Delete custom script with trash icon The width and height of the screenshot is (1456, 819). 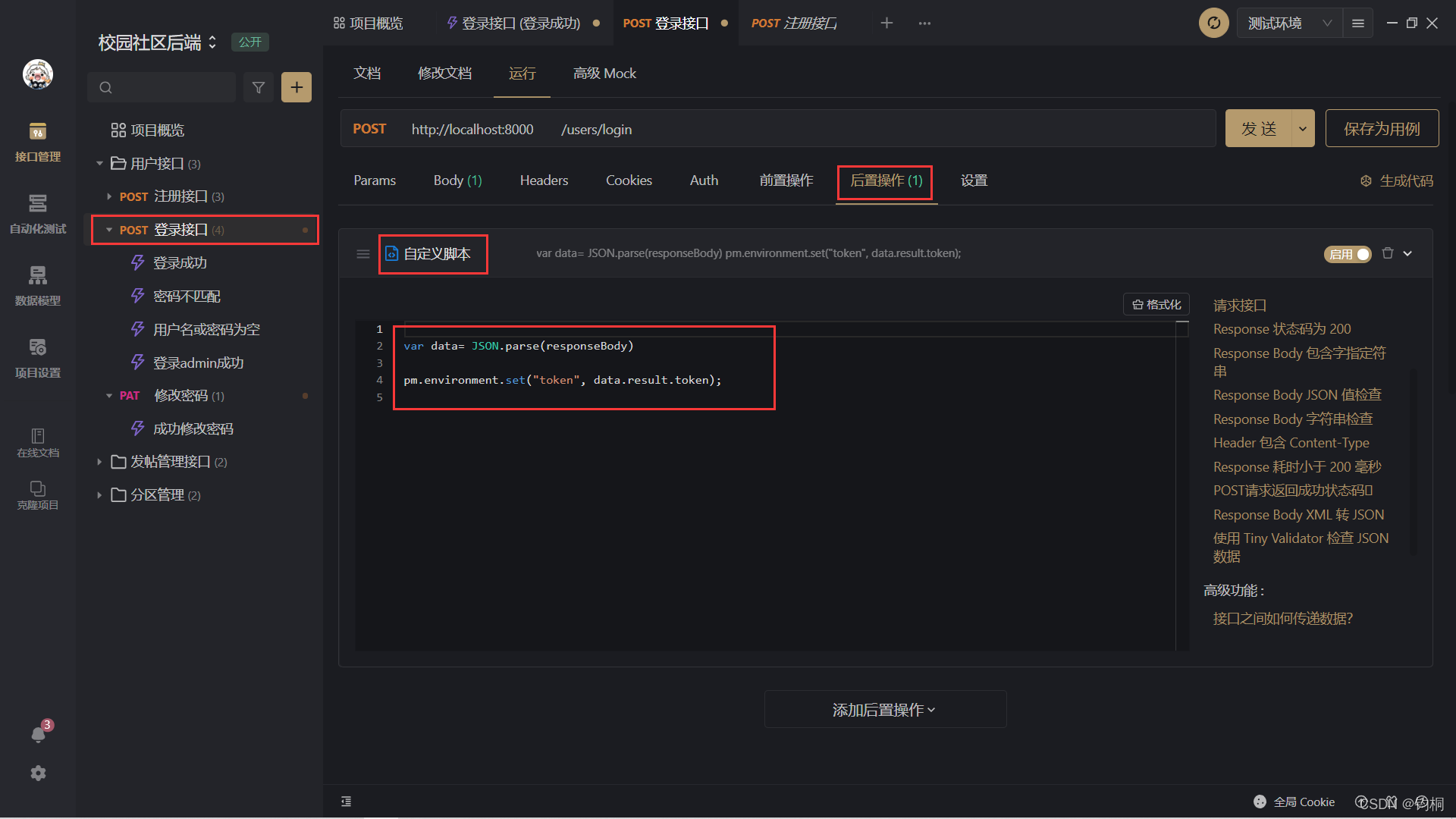coord(1387,253)
